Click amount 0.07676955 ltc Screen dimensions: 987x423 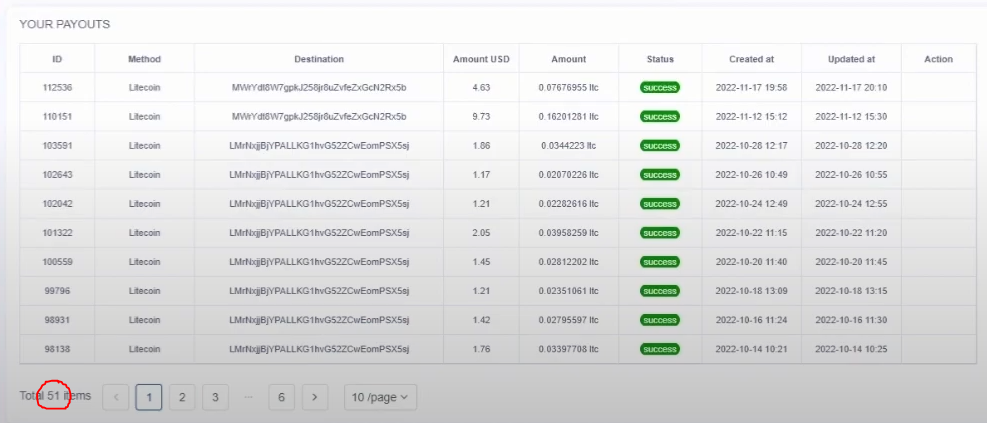click(568, 87)
